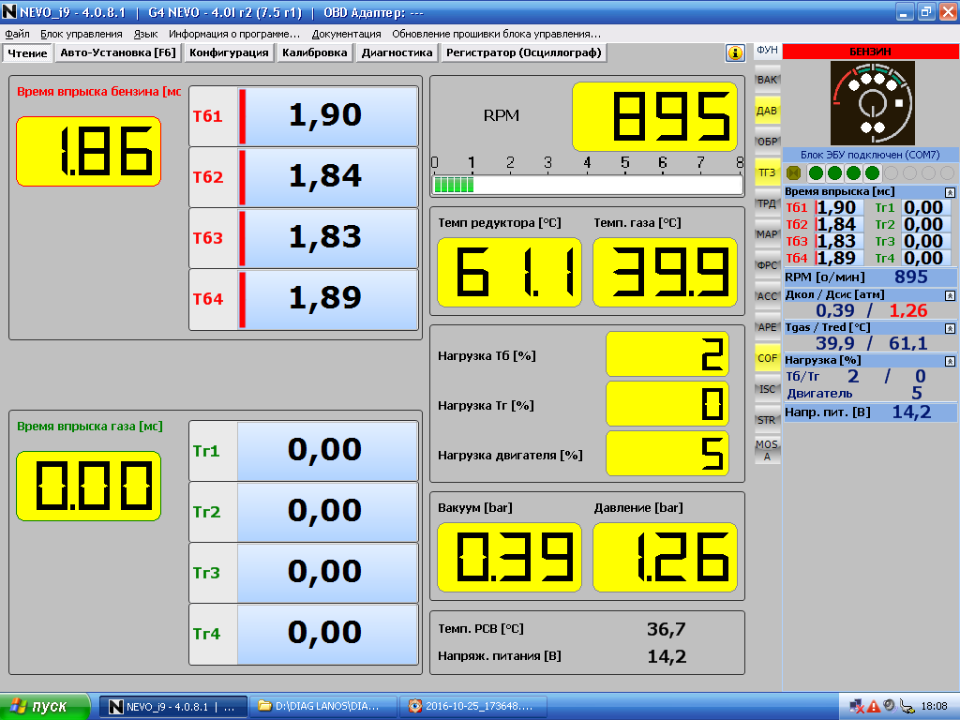Open the 2016-10-25 taskbar item
Viewport: 960px width, 720px height.
point(470,706)
